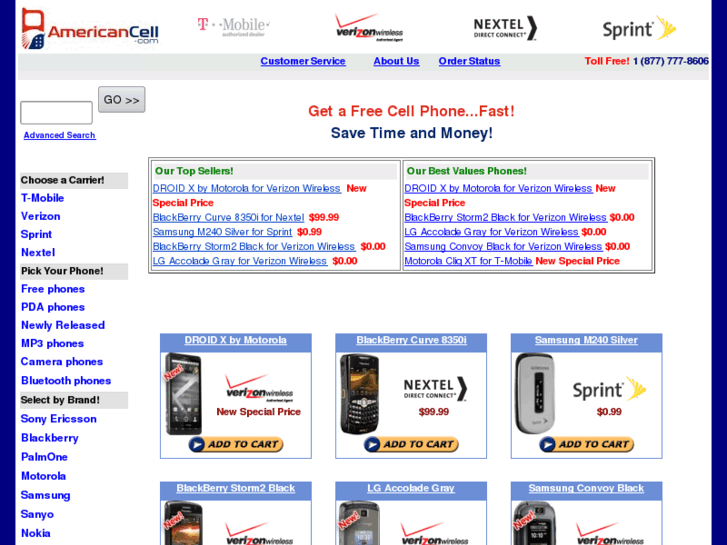The width and height of the screenshot is (727, 545).
Task: Open the Advanced Search link
Action: [x=59, y=135]
